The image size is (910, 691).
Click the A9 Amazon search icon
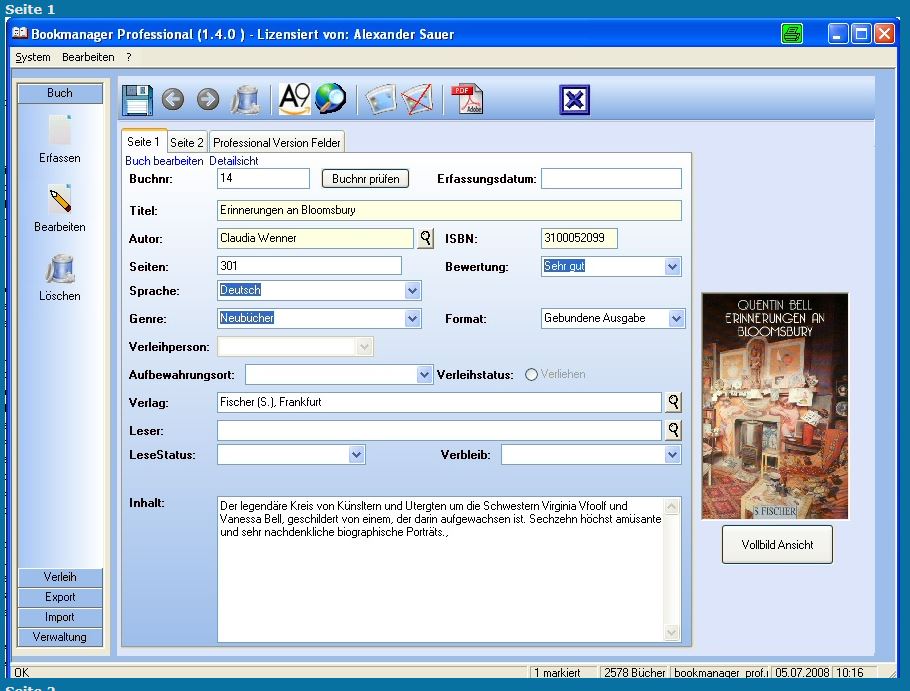point(294,99)
